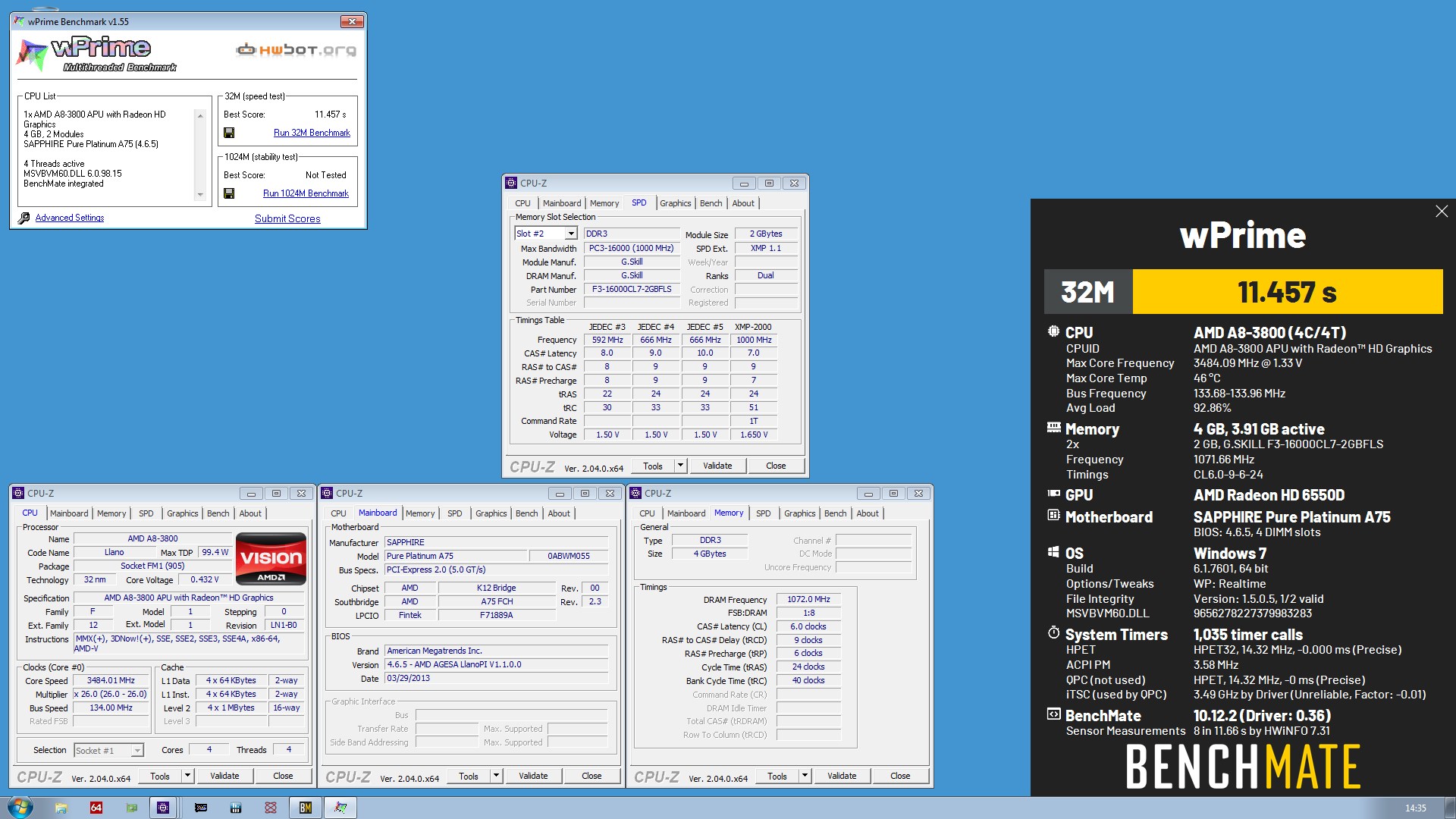Open the green chip icon in the taskbar
1456x819 pixels.
tap(132, 808)
